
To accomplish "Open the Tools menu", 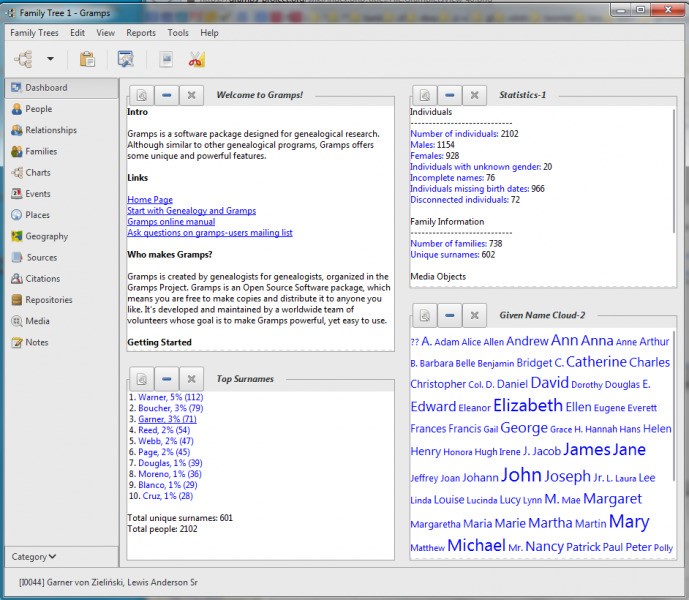I will (x=178, y=33).
